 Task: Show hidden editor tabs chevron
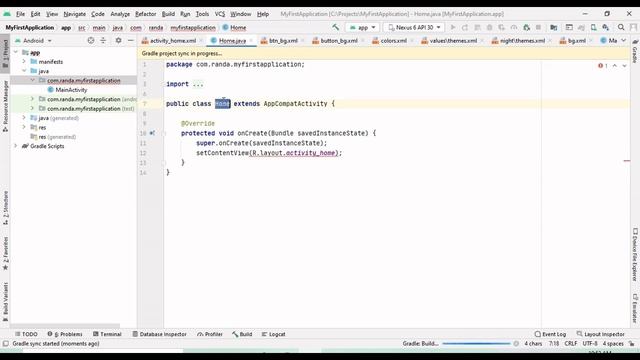pyautogui.click(x=624, y=40)
